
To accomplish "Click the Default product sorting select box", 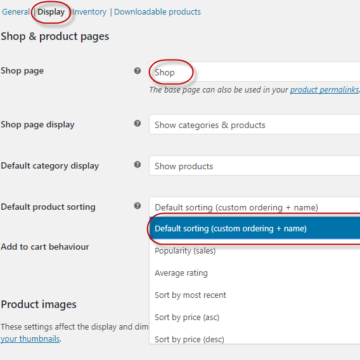I will [x=255, y=207].
